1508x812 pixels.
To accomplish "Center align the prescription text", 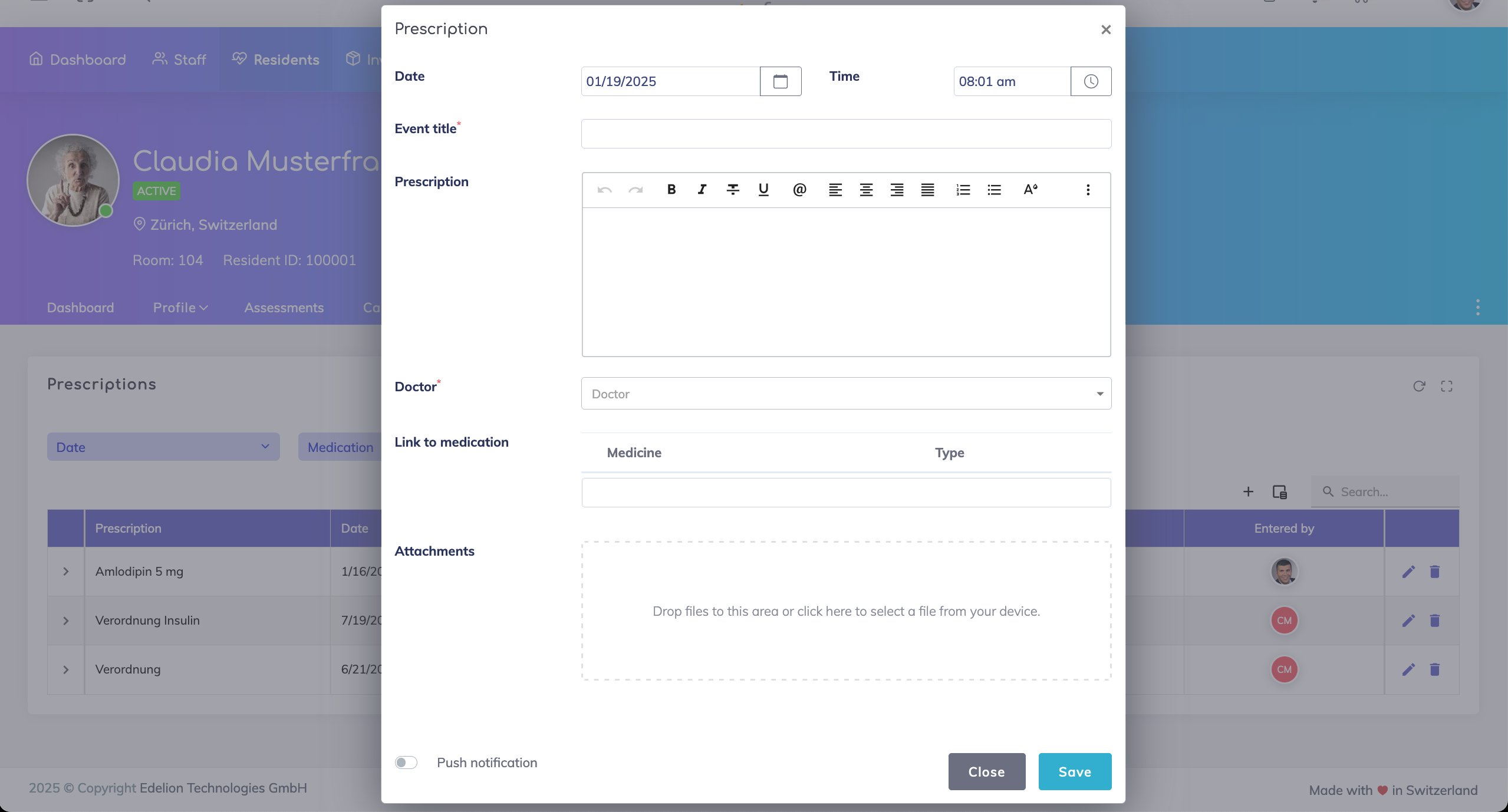I will tap(866, 190).
